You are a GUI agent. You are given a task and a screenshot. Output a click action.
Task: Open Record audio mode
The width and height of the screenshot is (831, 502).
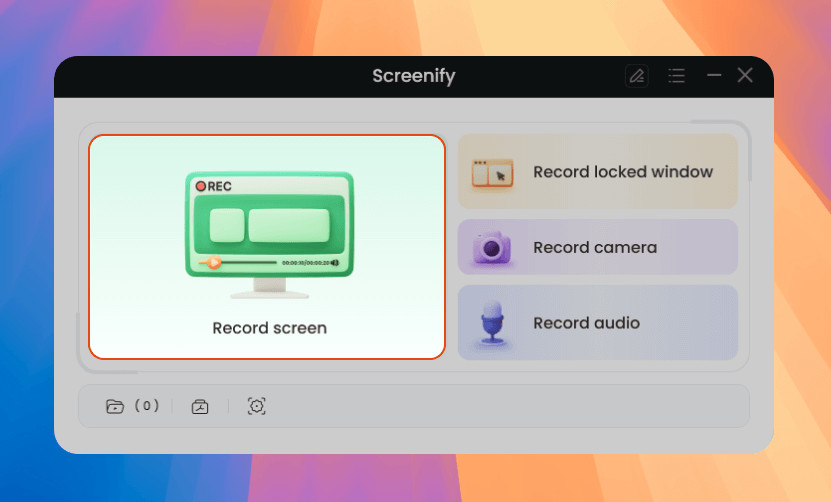tap(597, 322)
